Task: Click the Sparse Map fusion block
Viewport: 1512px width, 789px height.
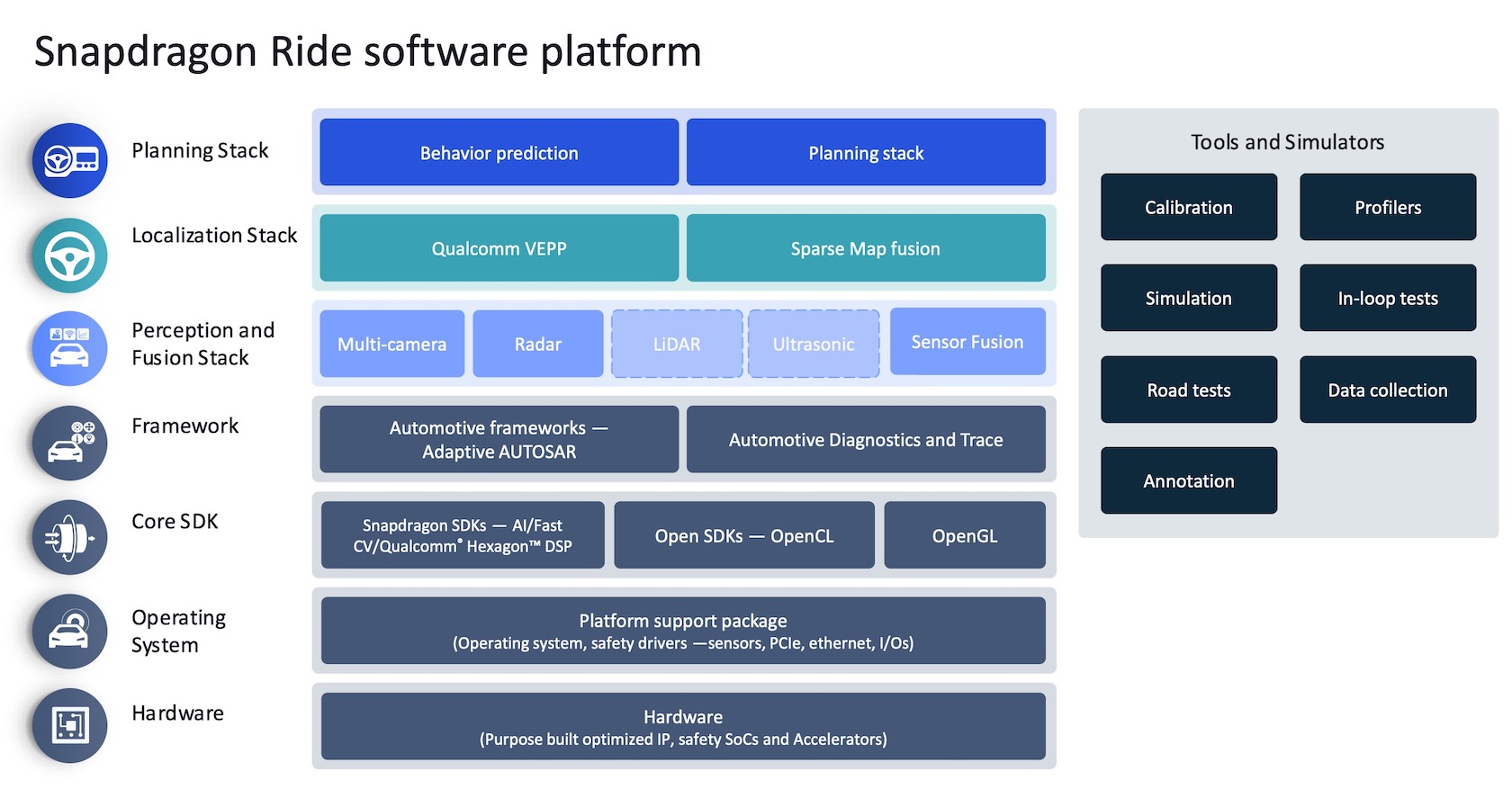Action: click(x=866, y=248)
